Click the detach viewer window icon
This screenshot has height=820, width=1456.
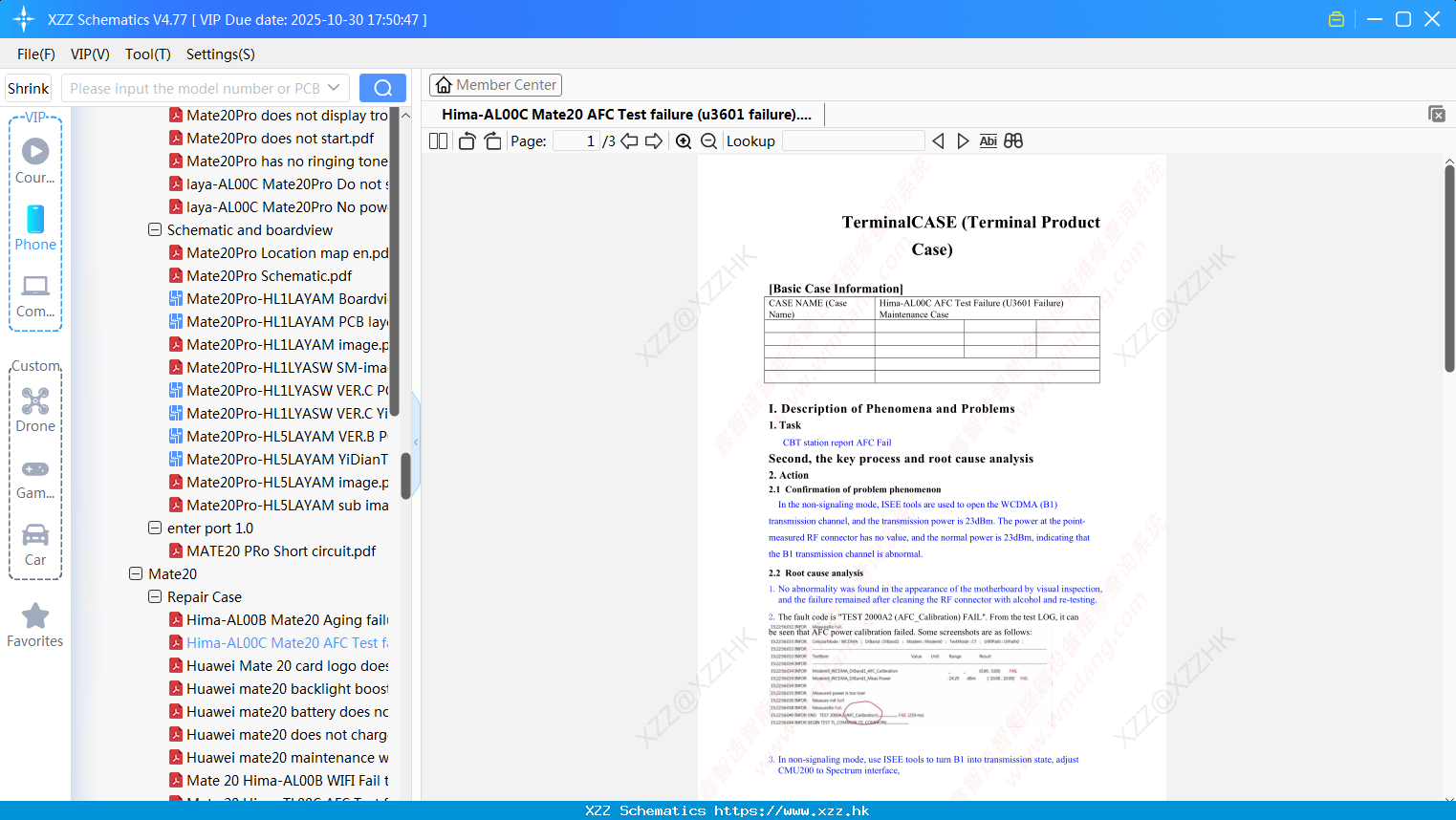coord(1437,114)
